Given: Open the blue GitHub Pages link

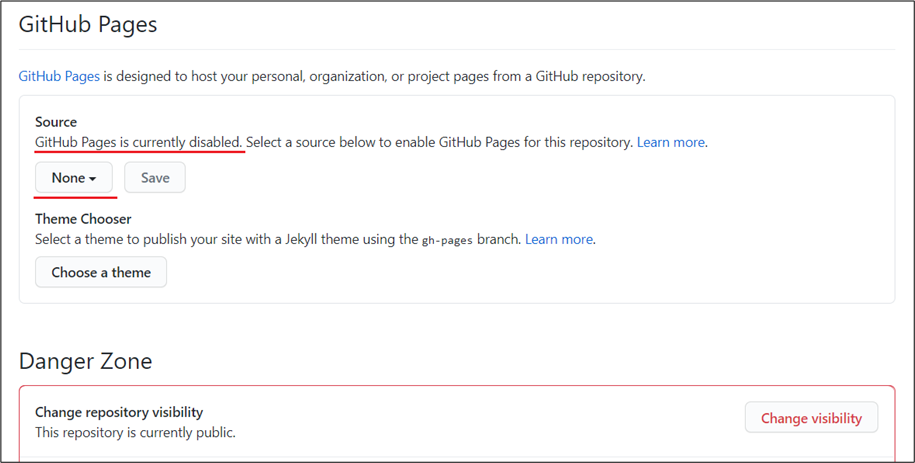Looking at the screenshot, I should [59, 76].
